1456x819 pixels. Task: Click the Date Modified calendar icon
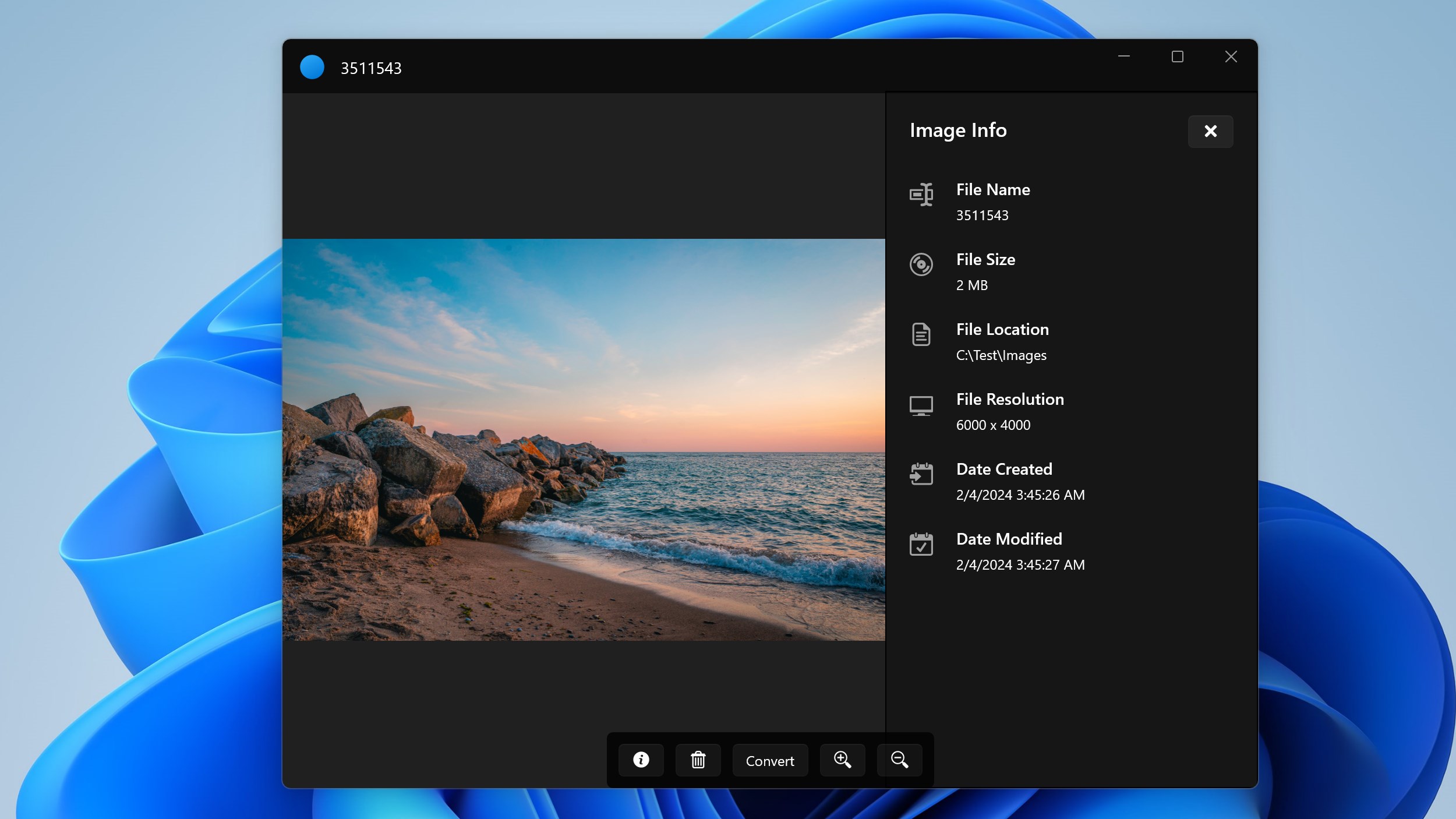click(x=921, y=544)
